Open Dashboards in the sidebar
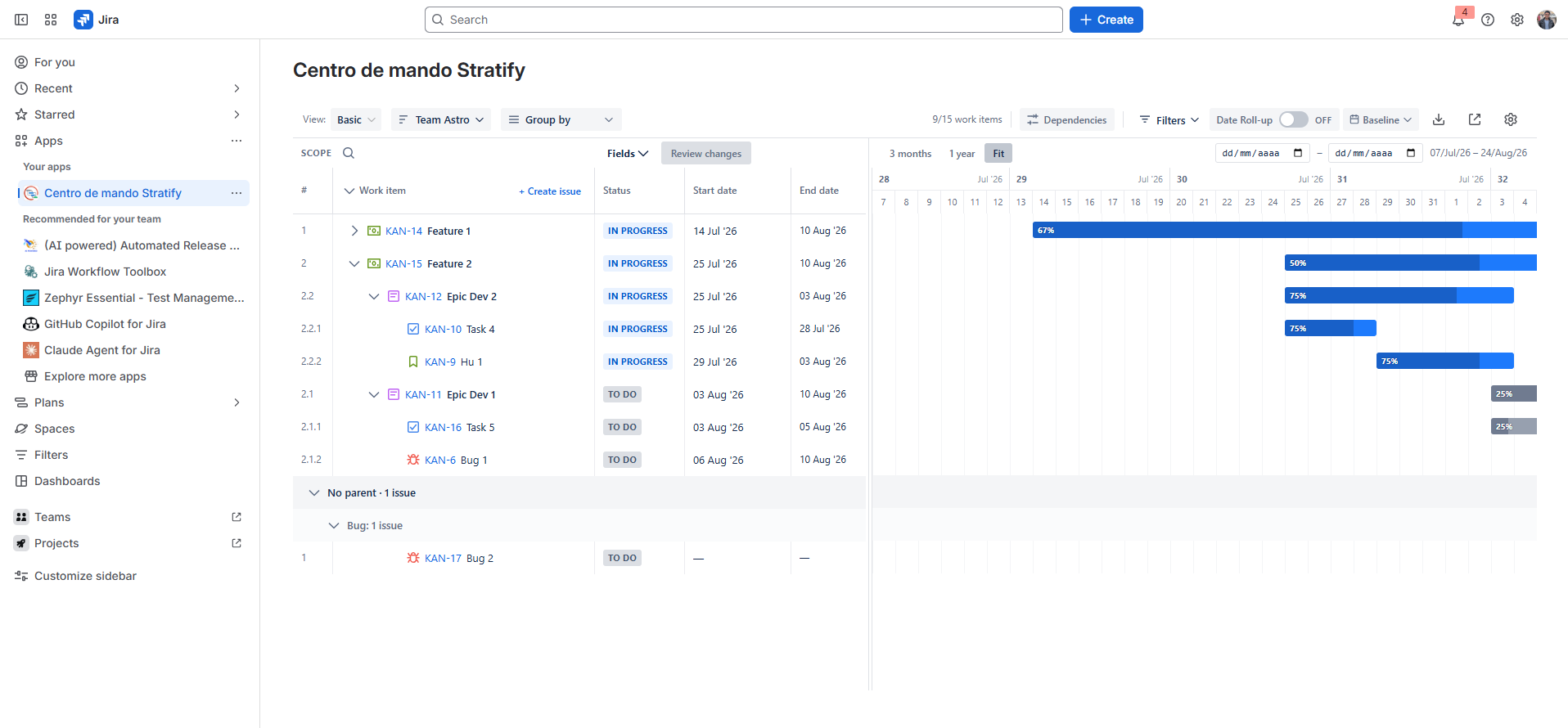The image size is (1568, 728). (67, 481)
